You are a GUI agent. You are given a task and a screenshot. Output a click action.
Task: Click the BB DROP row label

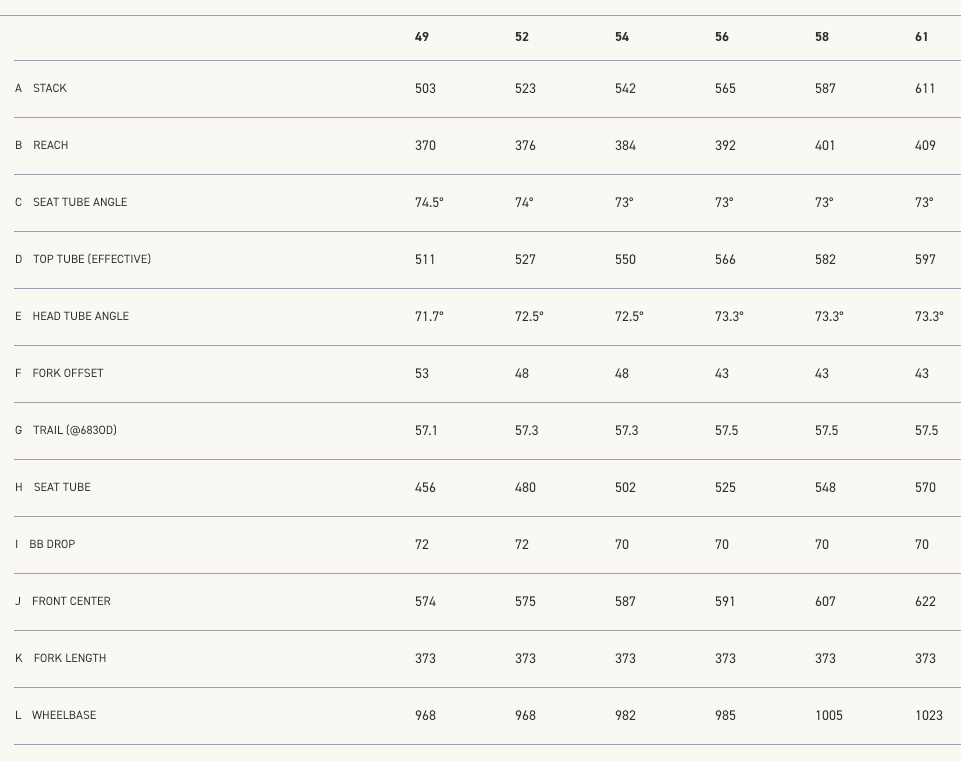tap(52, 545)
